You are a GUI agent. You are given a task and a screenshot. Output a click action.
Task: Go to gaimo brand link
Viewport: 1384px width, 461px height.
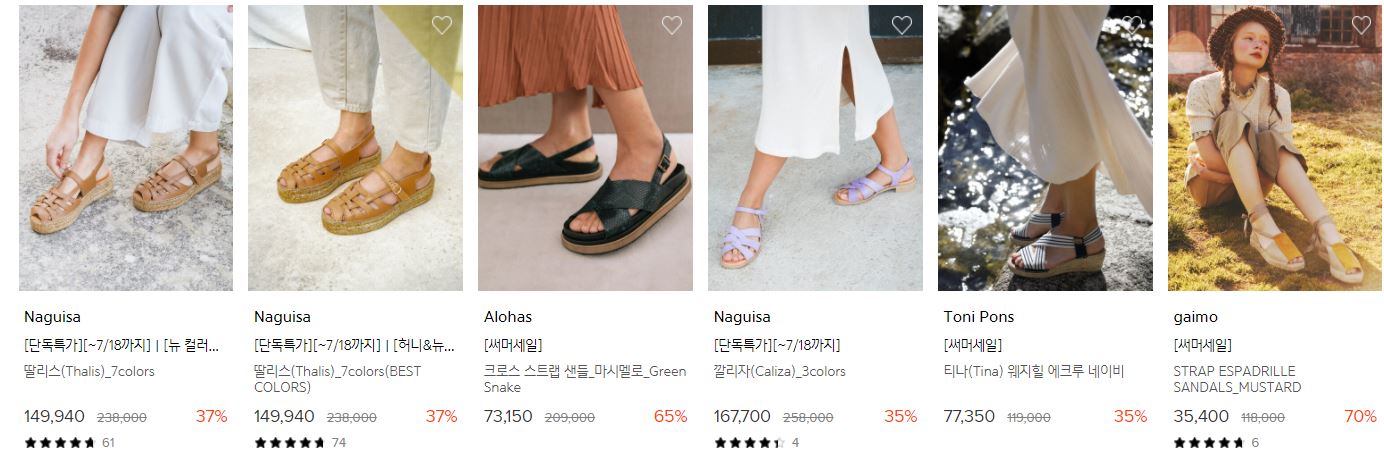(x=1196, y=317)
